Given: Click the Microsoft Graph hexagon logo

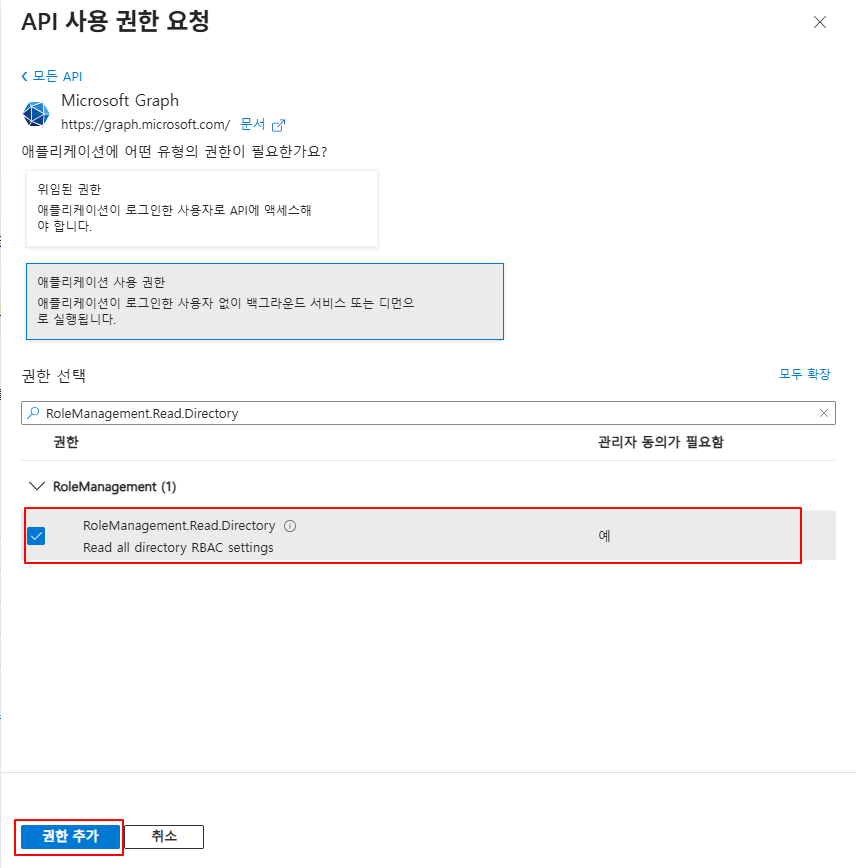Looking at the screenshot, I should 36,114.
